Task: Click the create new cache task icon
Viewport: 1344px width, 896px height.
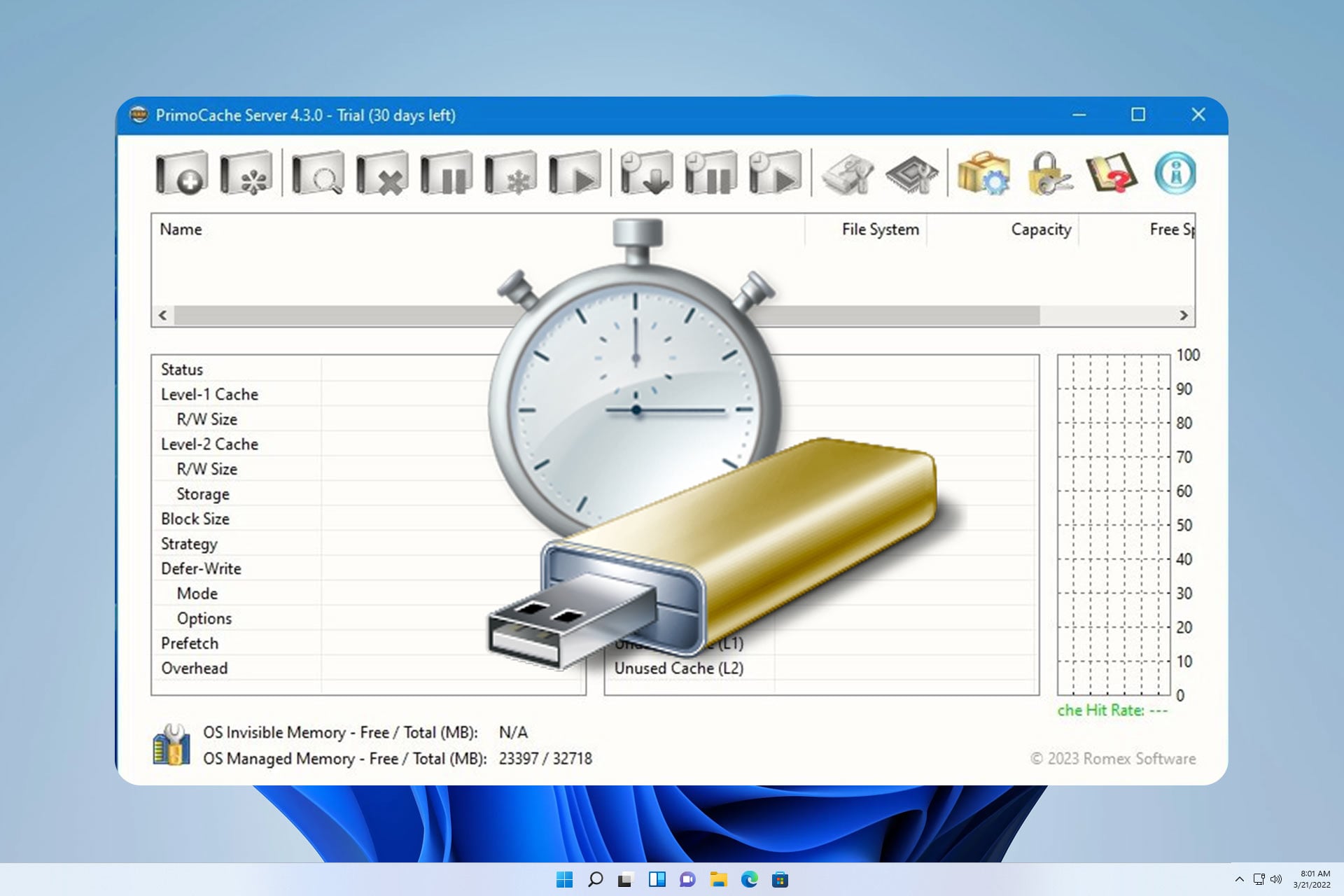Action: (x=181, y=173)
